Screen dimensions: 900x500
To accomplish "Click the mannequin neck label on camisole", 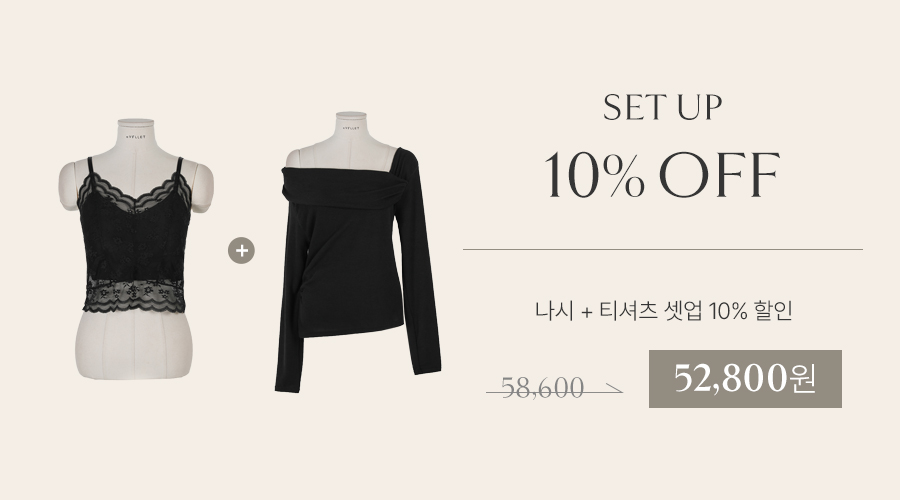I will pyautogui.click(x=136, y=137).
